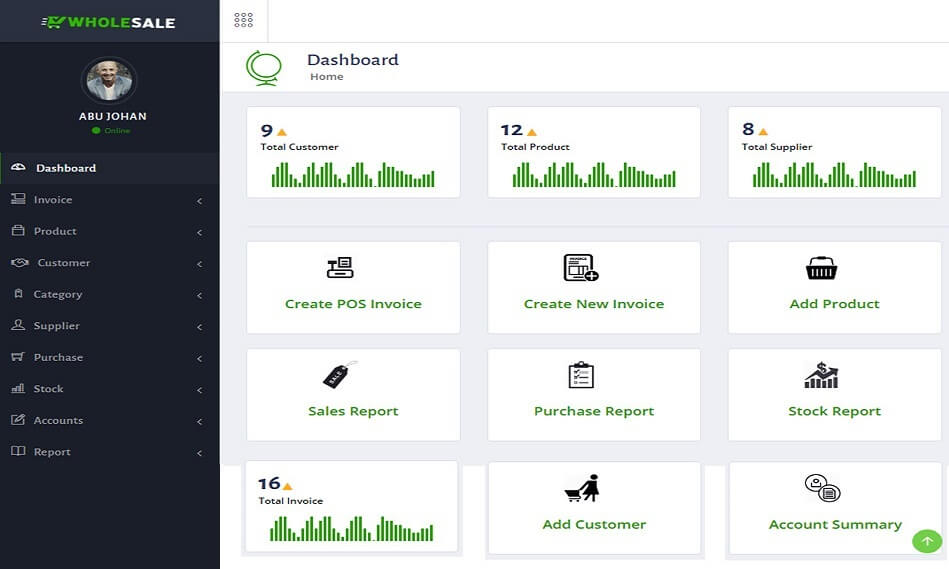Expand the Invoice menu chevron

200,200
